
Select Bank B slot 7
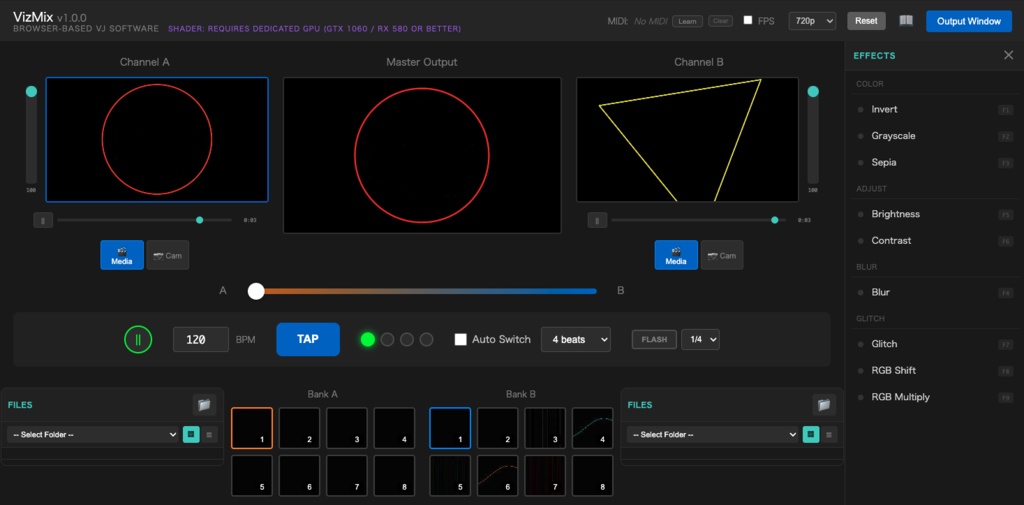point(545,476)
